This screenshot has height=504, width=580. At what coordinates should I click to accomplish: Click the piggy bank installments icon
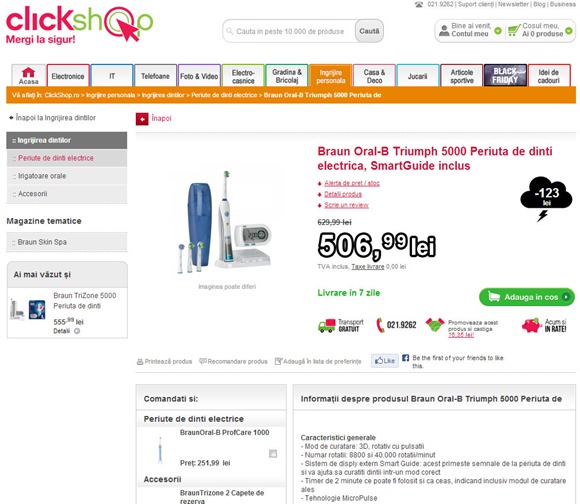532,325
